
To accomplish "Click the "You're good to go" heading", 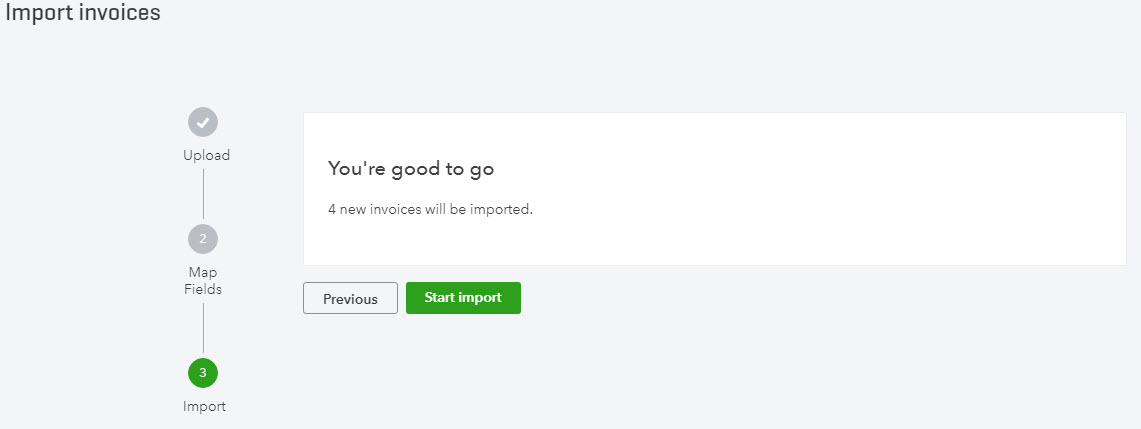I will point(411,169).
